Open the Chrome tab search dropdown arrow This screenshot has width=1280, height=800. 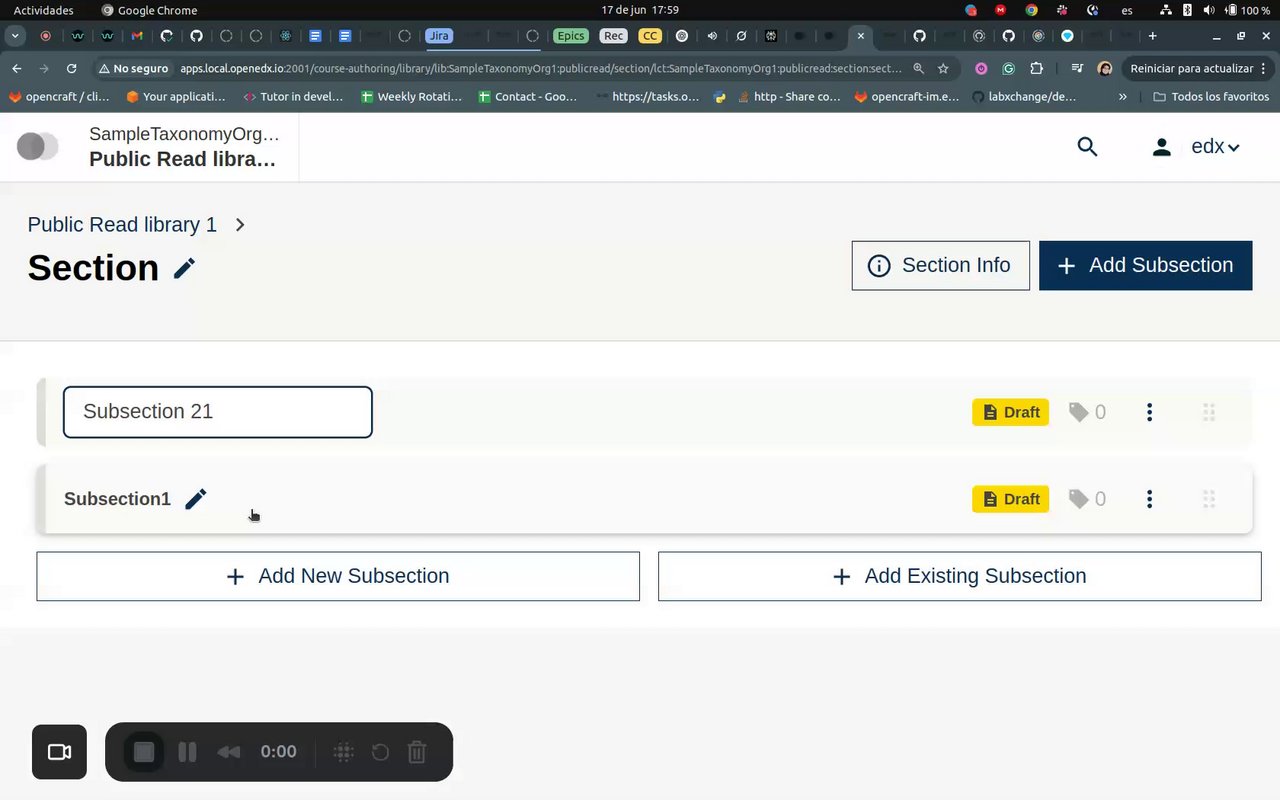click(x=15, y=36)
